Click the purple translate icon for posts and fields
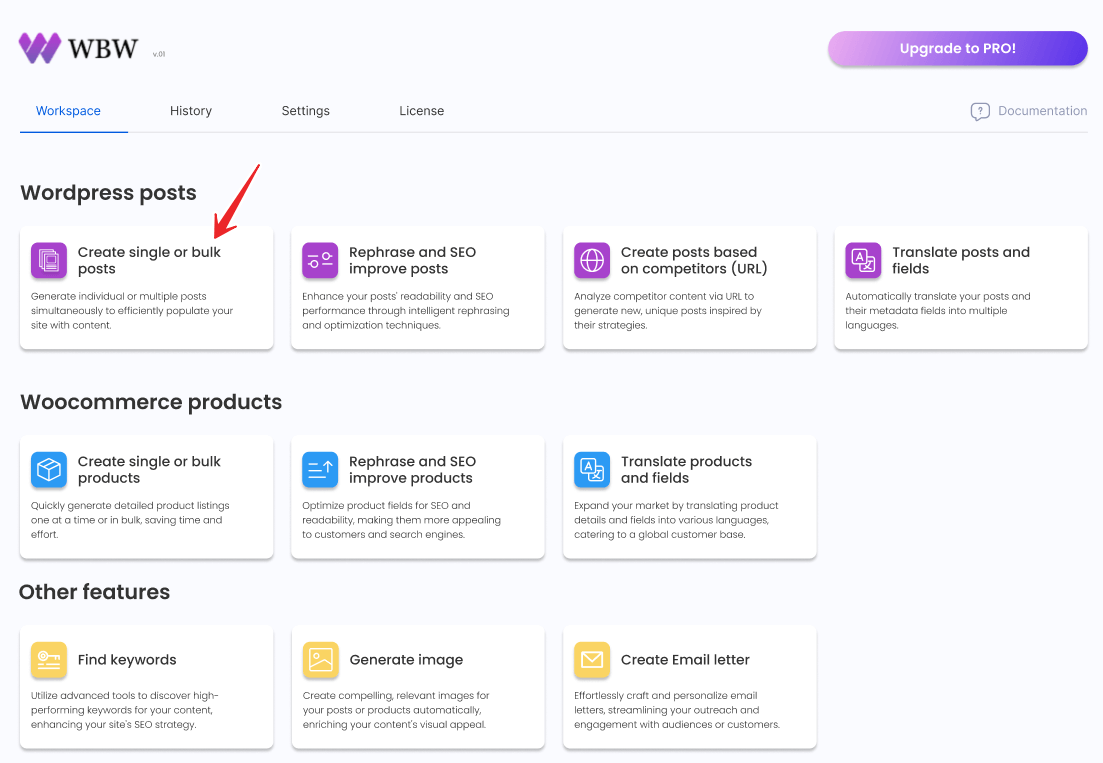The height and width of the screenshot is (763, 1103). (x=863, y=260)
